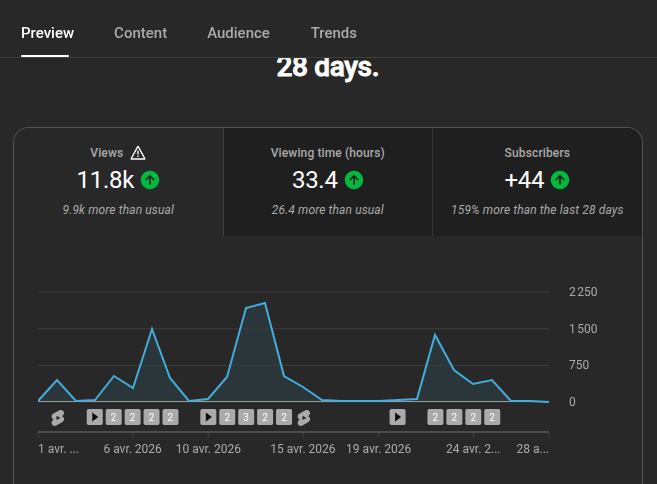Open the Shorts marker above 1 avr.

(57, 417)
